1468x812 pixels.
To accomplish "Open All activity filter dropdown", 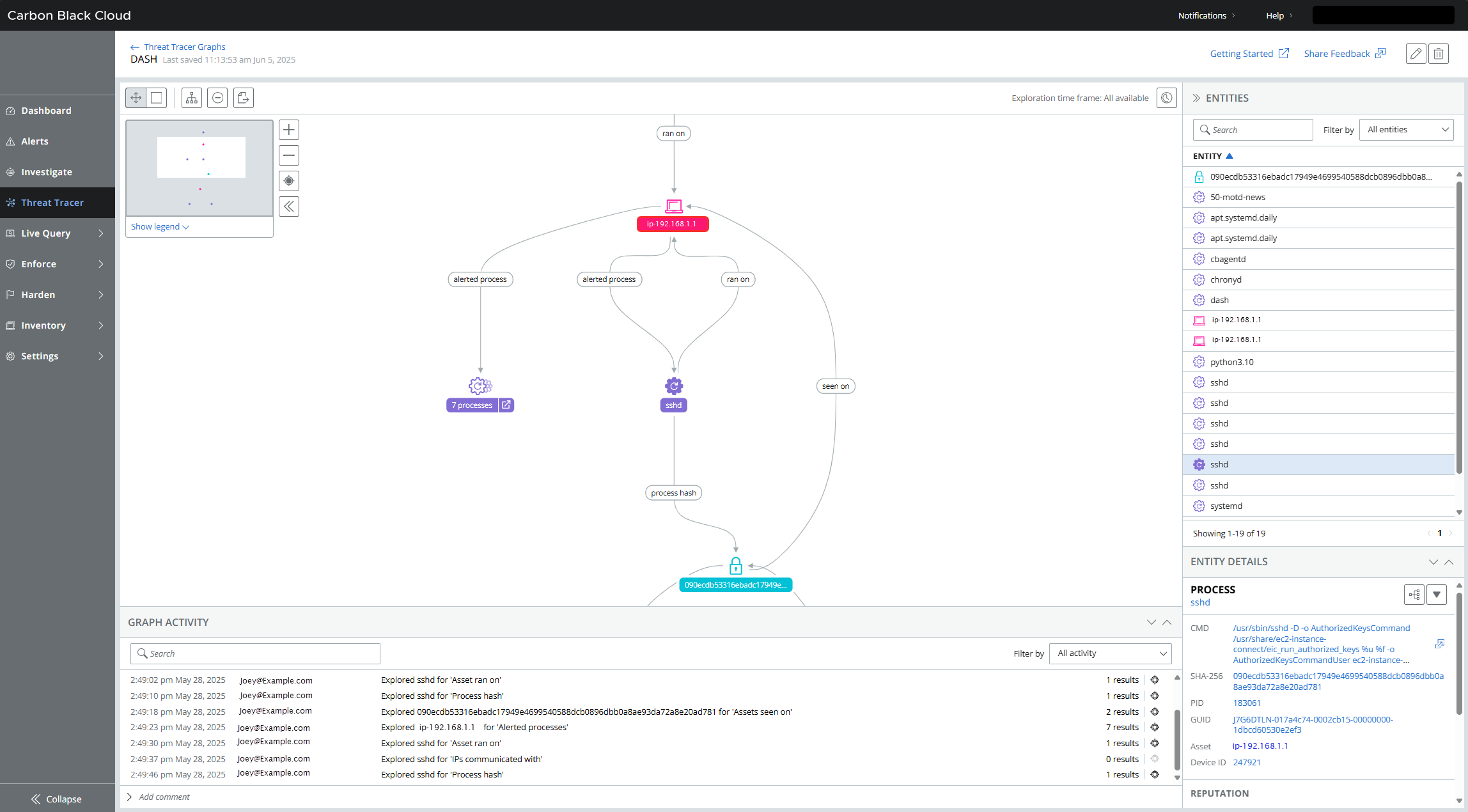I will (1111, 653).
